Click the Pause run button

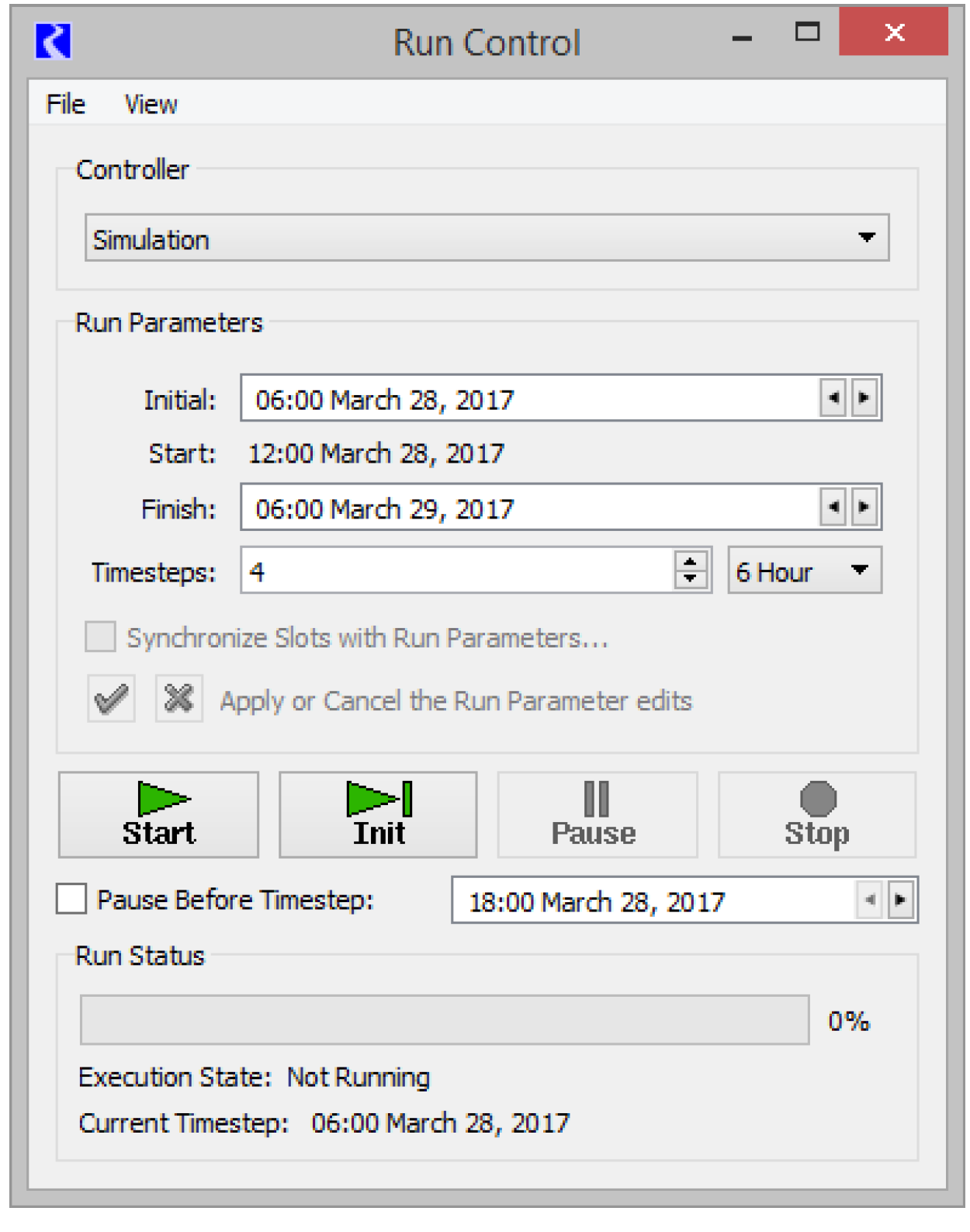pyautogui.click(x=597, y=814)
